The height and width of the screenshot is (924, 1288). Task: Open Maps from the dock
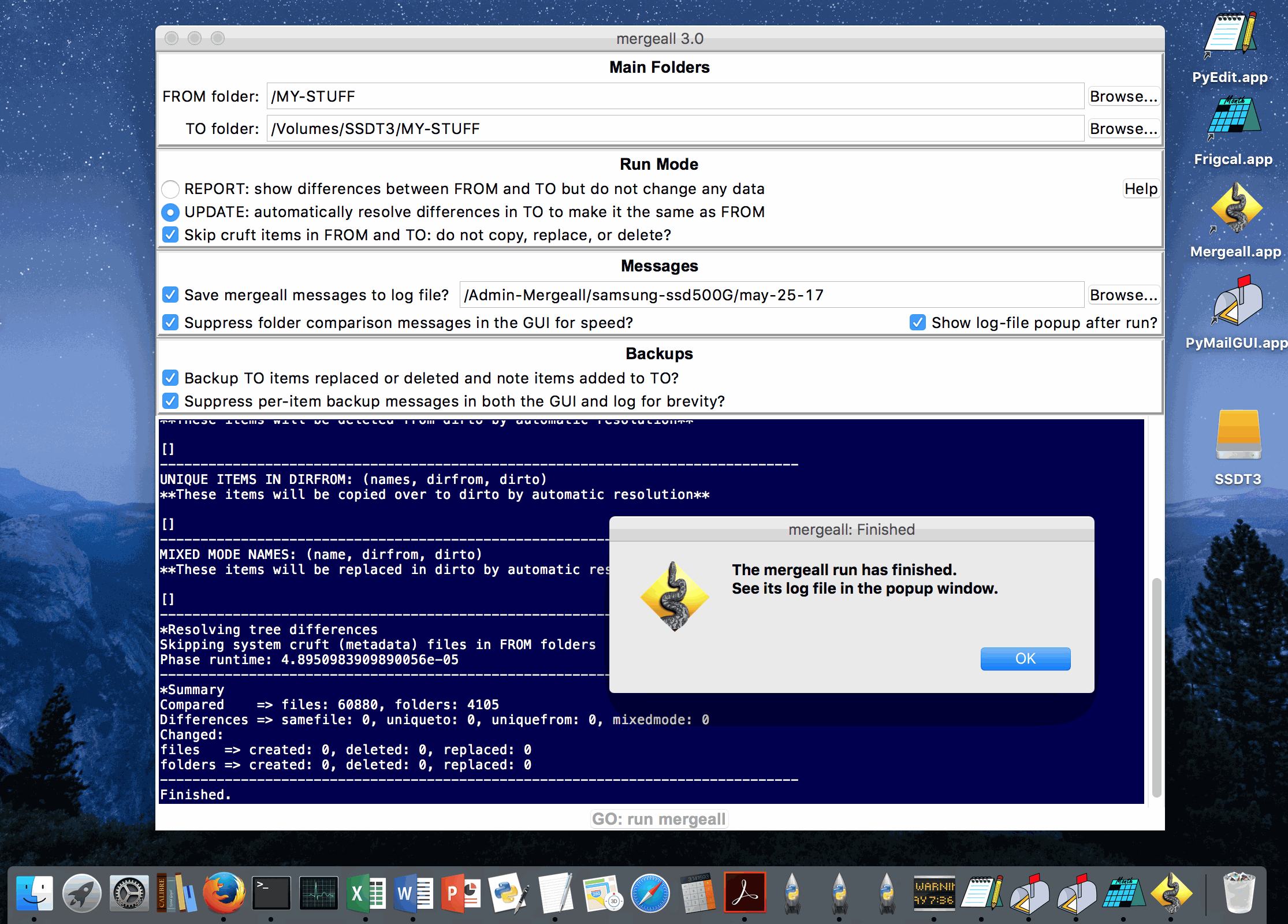(x=602, y=893)
